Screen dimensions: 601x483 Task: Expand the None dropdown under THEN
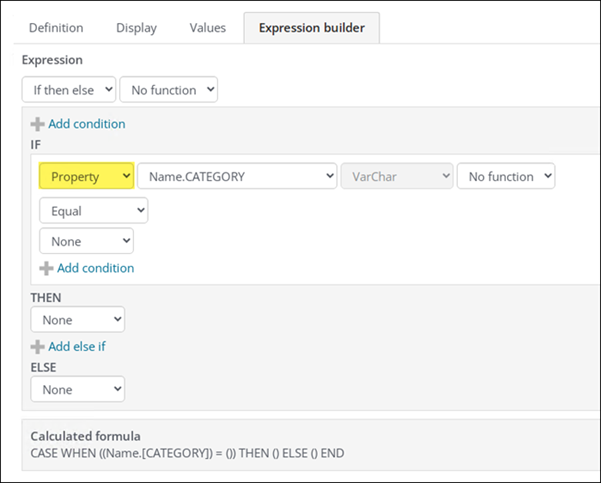pos(77,319)
